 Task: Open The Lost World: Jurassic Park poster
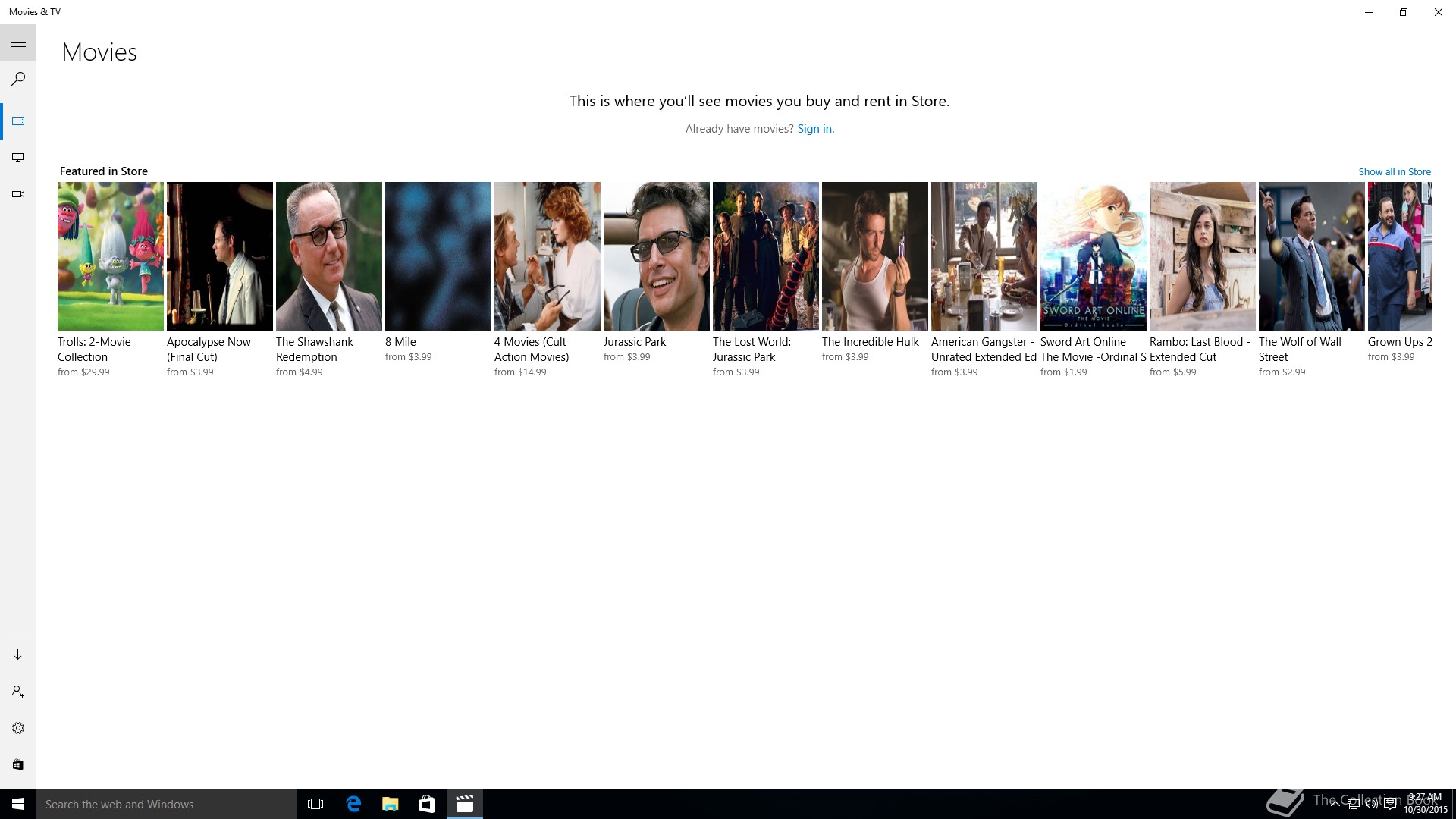[x=766, y=256]
